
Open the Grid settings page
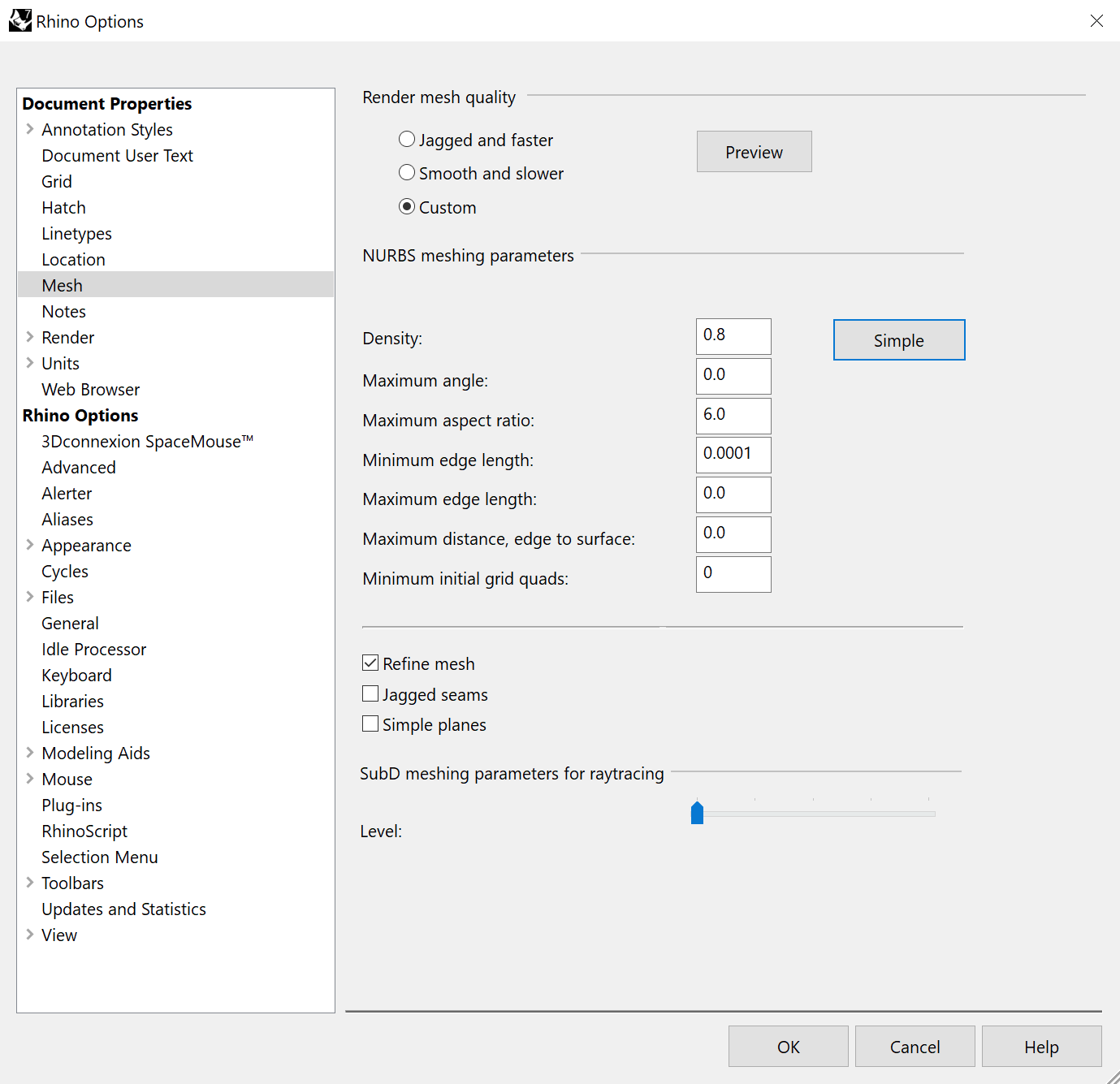(x=57, y=181)
